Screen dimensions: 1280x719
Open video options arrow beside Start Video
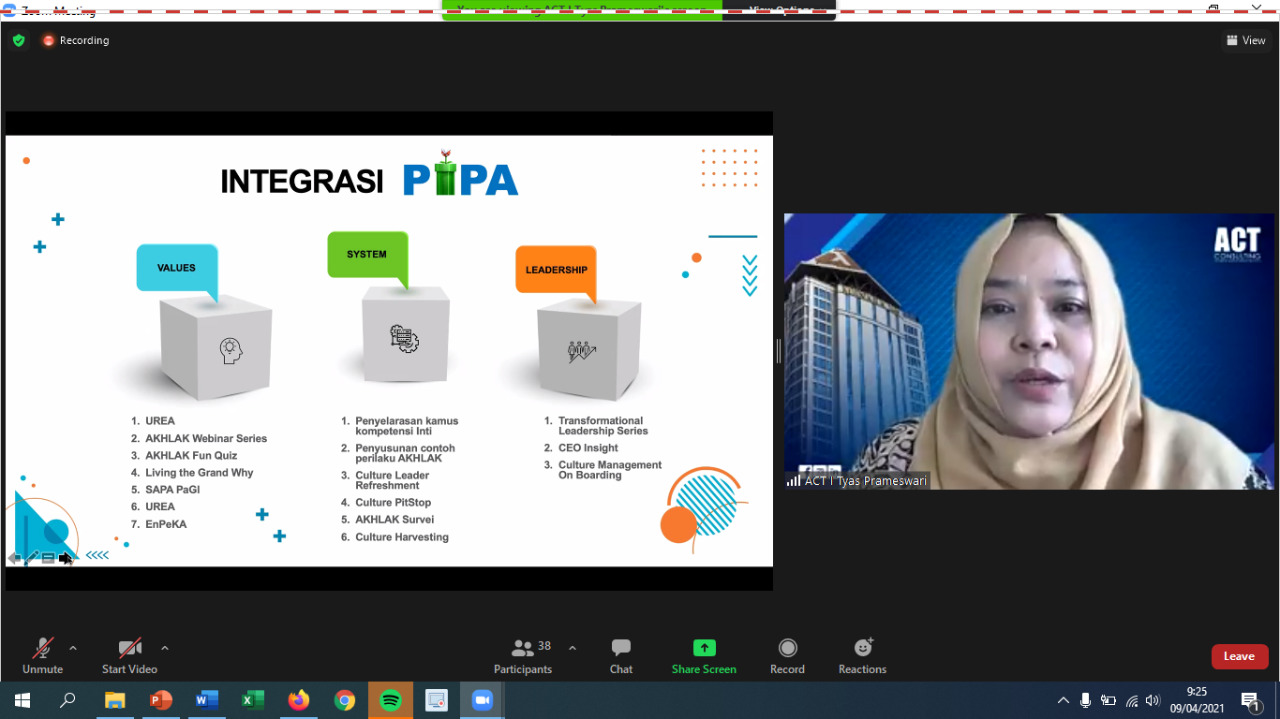tap(165, 648)
